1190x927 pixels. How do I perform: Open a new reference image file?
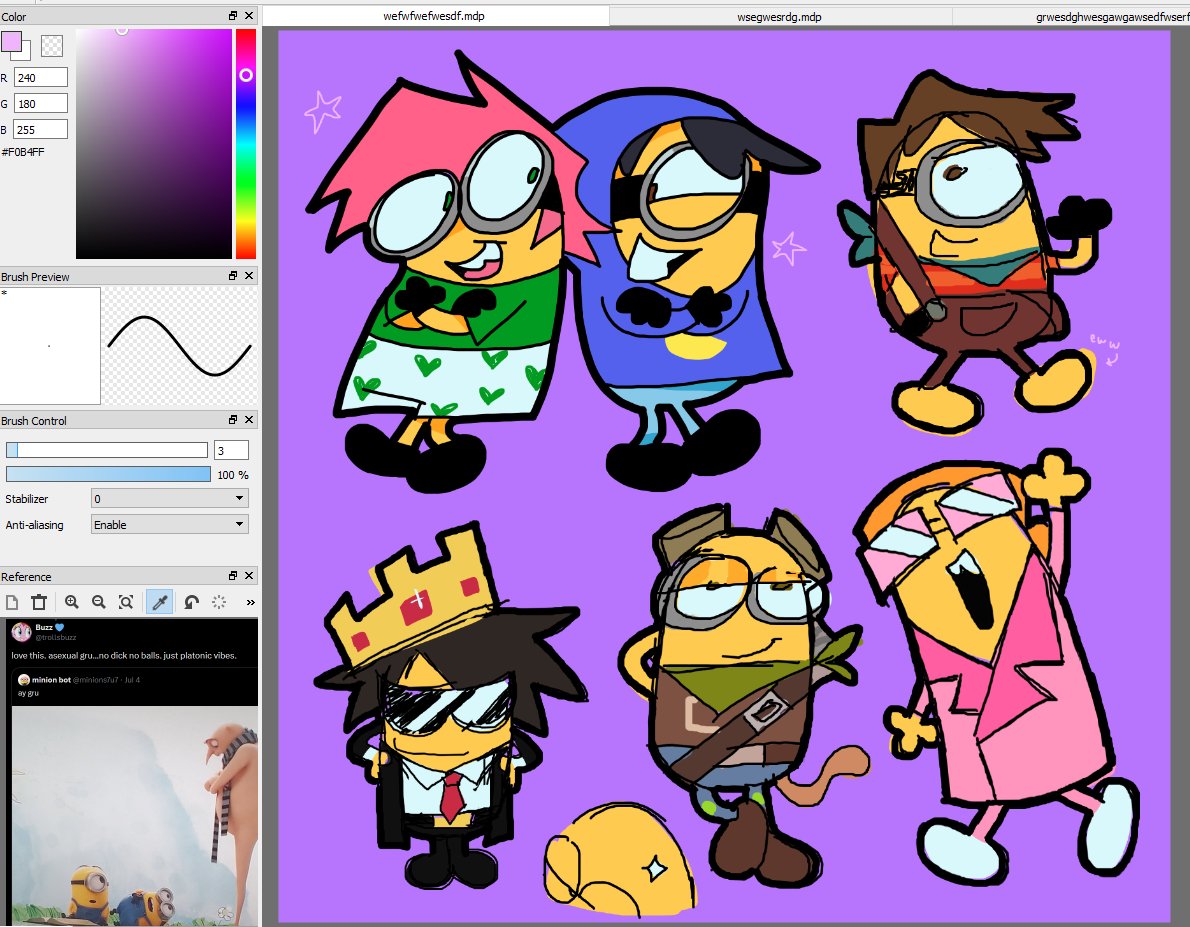(12, 602)
